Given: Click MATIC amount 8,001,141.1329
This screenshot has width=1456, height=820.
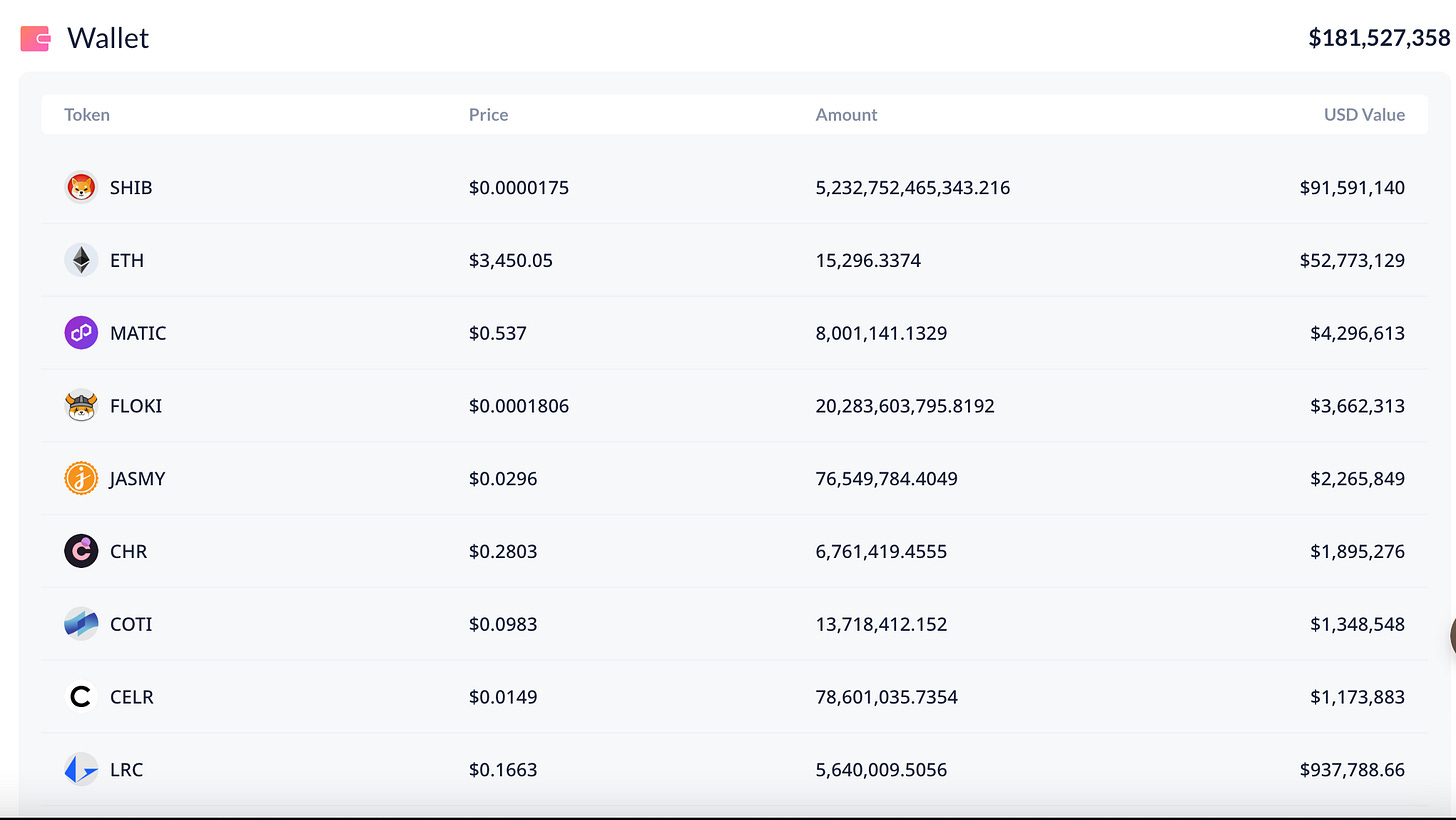Looking at the screenshot, I should tap(881, 333).
